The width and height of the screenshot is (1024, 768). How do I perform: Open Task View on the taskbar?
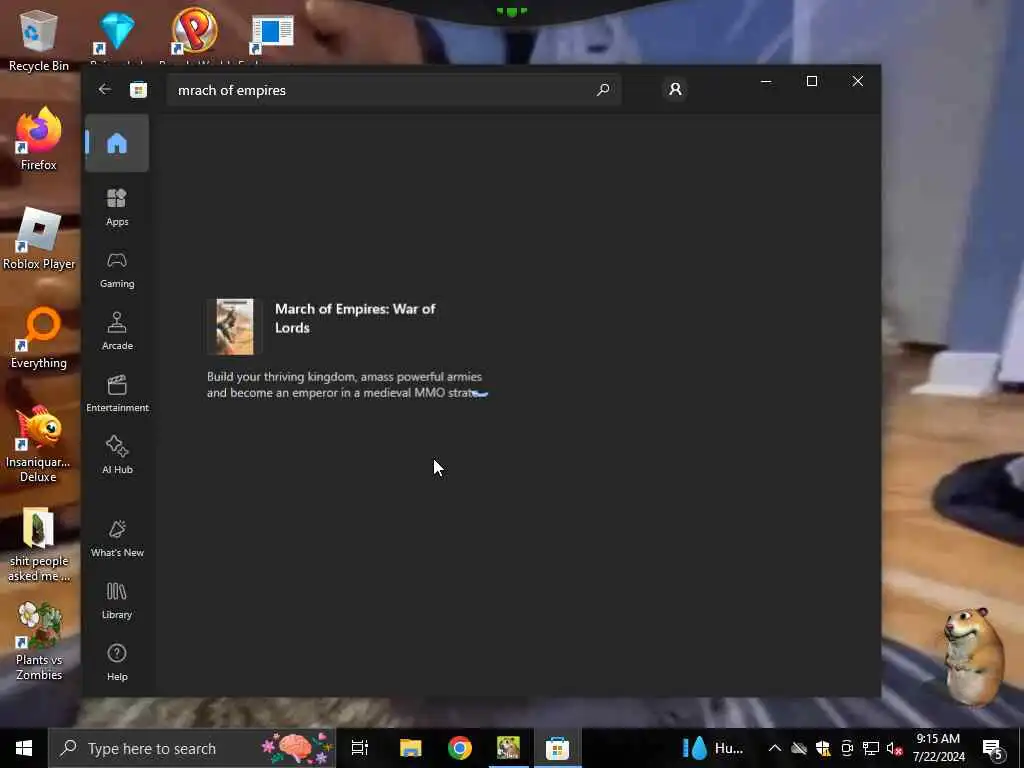point(359,748)
